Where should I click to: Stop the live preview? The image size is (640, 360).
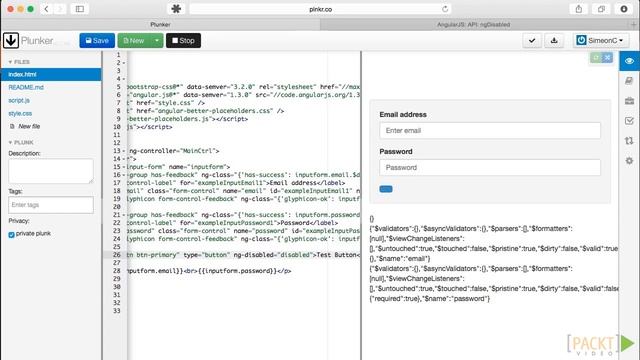183,40
